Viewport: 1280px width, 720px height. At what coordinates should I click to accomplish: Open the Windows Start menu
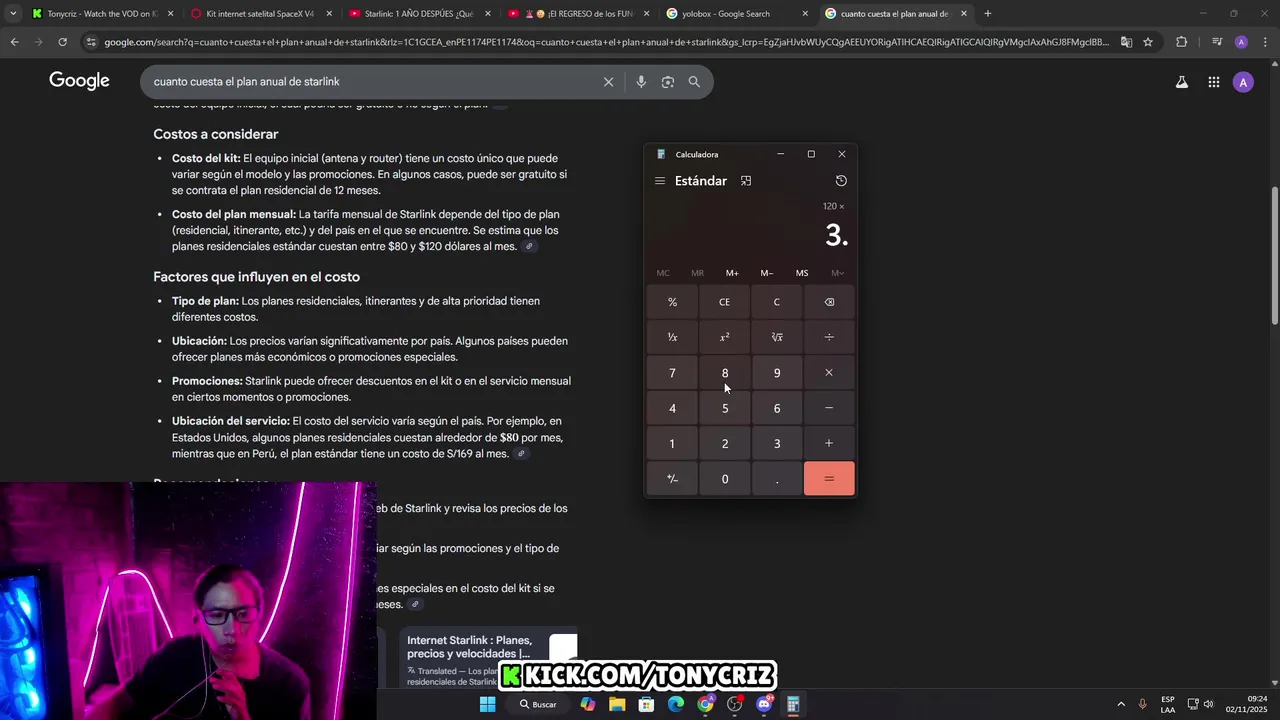(x=487, y=704)
